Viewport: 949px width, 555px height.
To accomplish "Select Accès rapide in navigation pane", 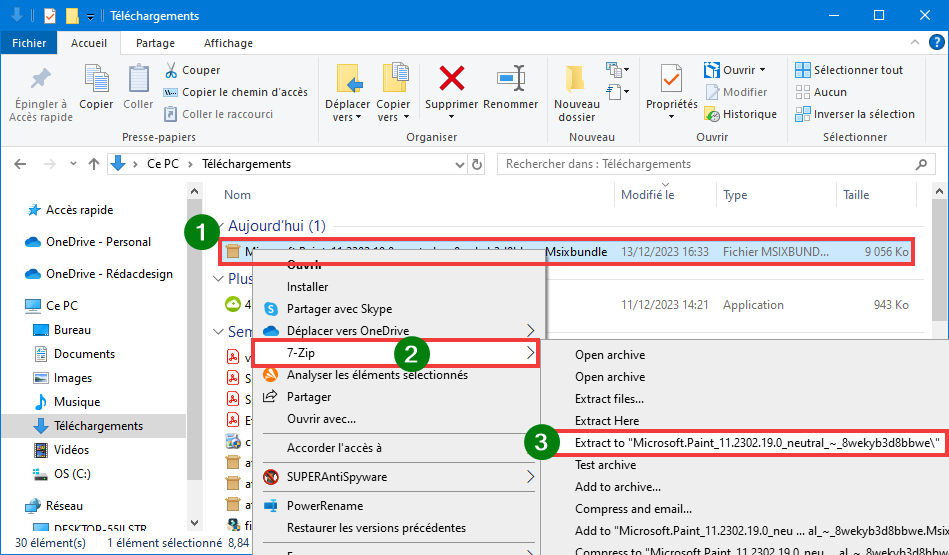I will click(70, 210).
